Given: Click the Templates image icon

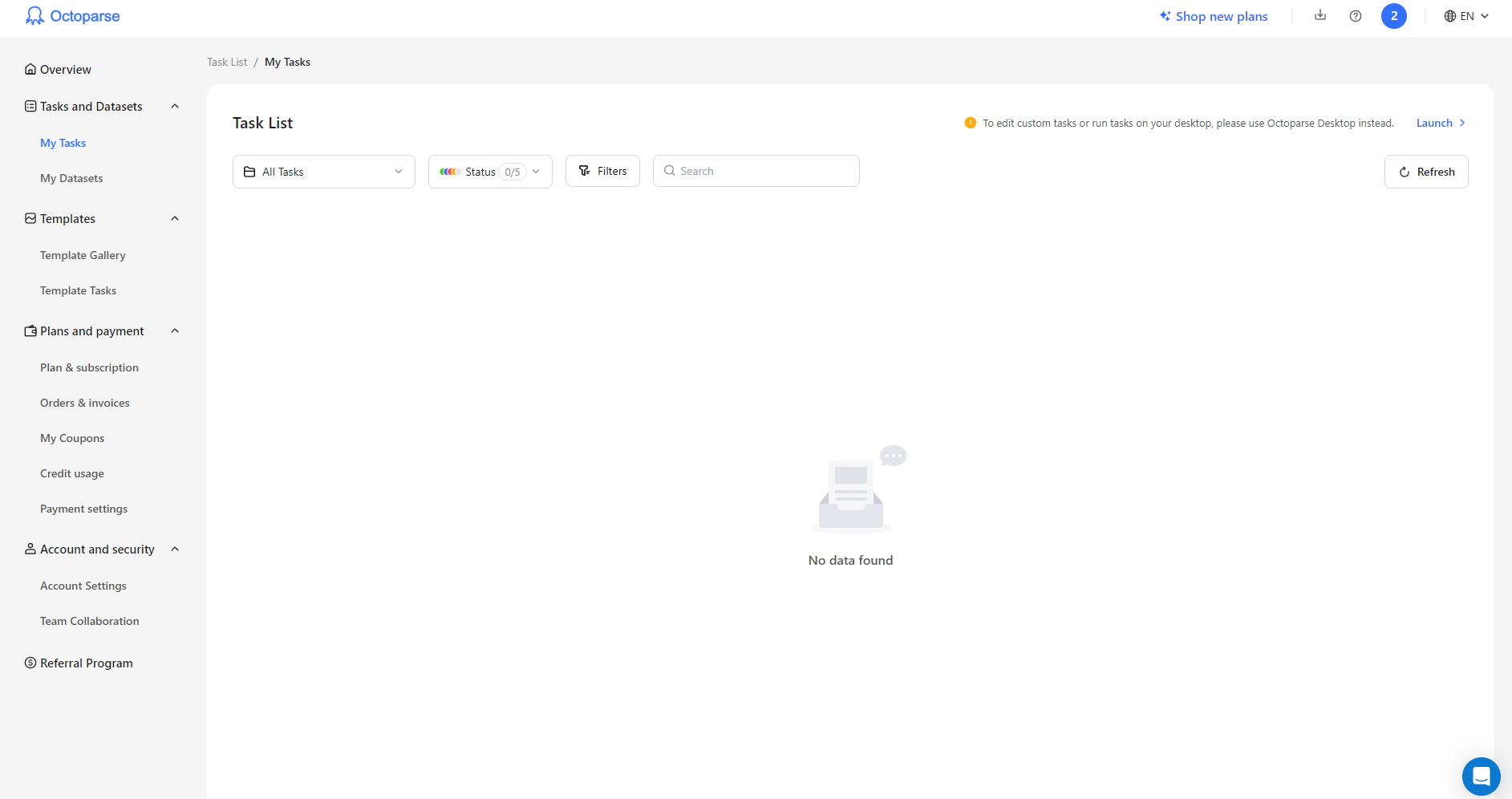Looking at the screenshot, I should click(x=30, y=218).
